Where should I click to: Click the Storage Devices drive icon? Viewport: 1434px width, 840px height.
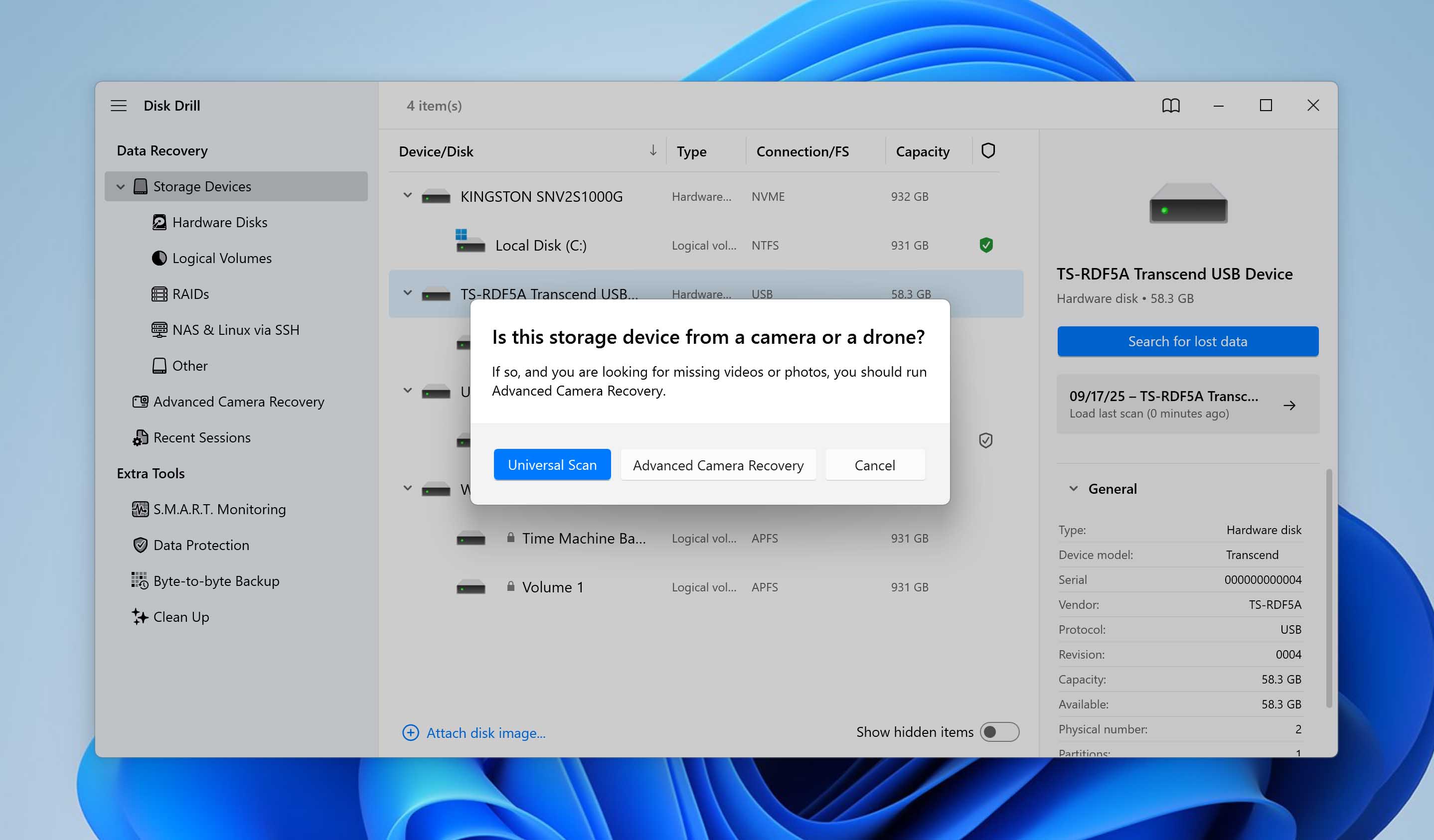(x=141, y=186)
